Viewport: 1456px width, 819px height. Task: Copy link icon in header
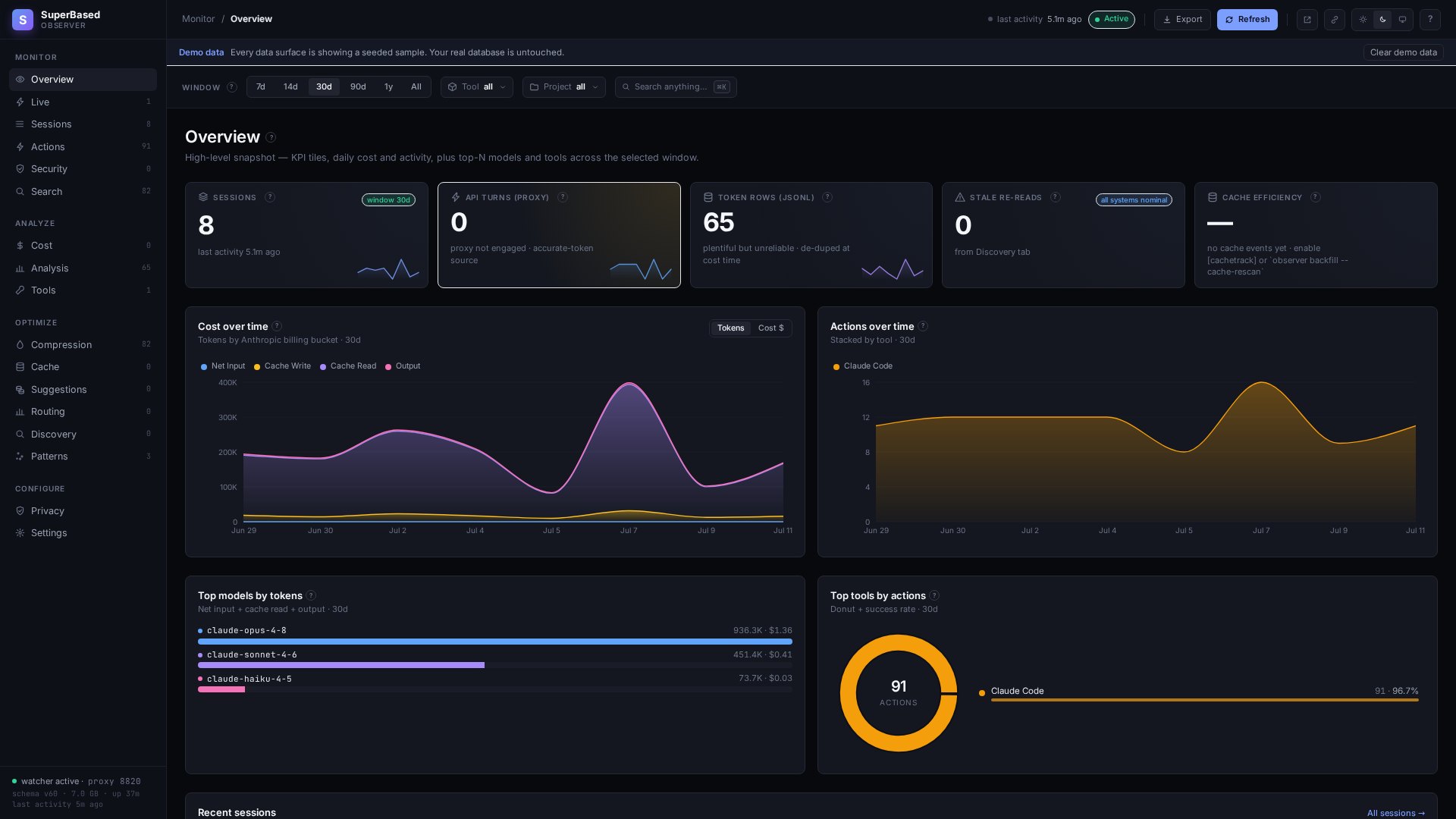[x=1335, y=20]
